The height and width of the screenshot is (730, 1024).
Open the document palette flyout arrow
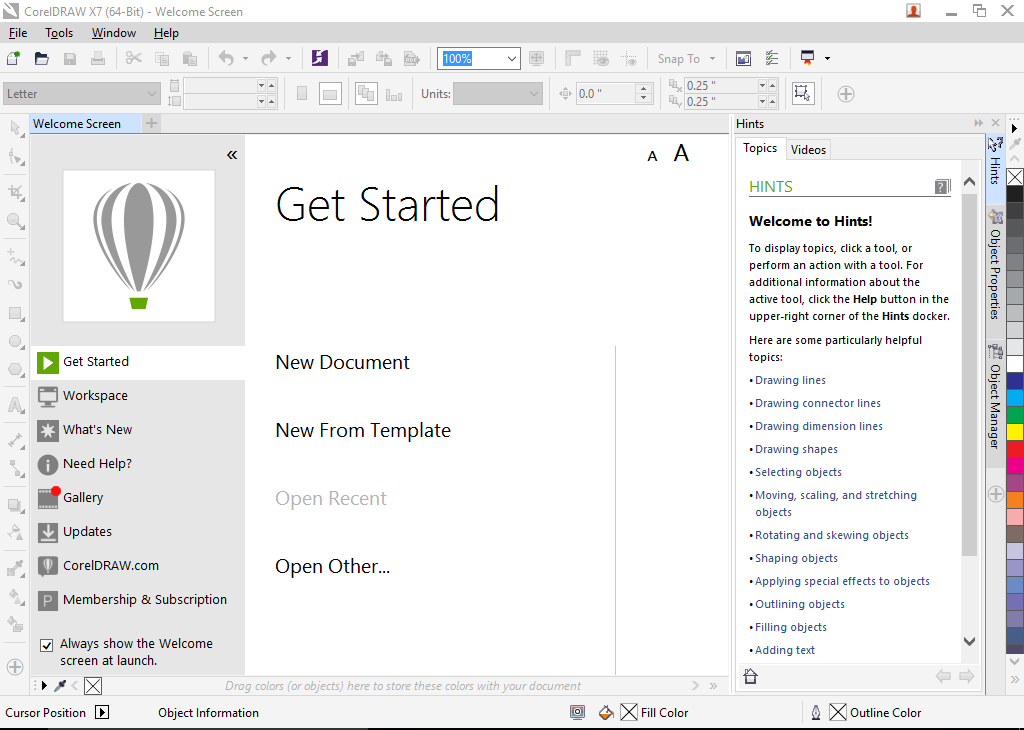coord(44,686)
